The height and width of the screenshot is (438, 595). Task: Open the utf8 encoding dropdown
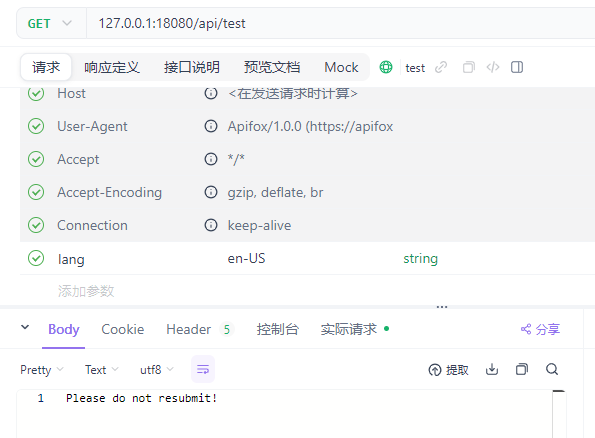pyautogui.click(x=157, y=369)
